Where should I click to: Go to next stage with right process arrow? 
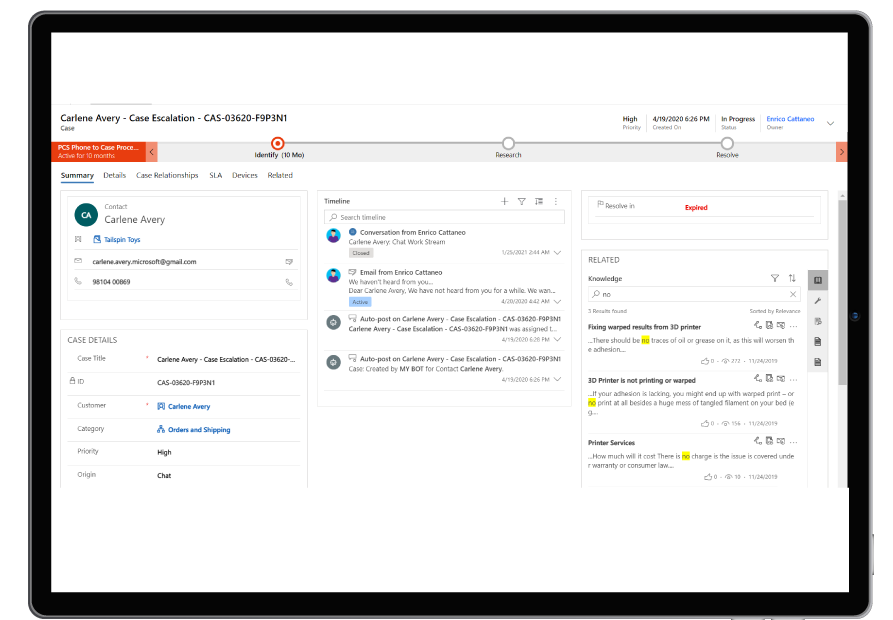[842, 152]
